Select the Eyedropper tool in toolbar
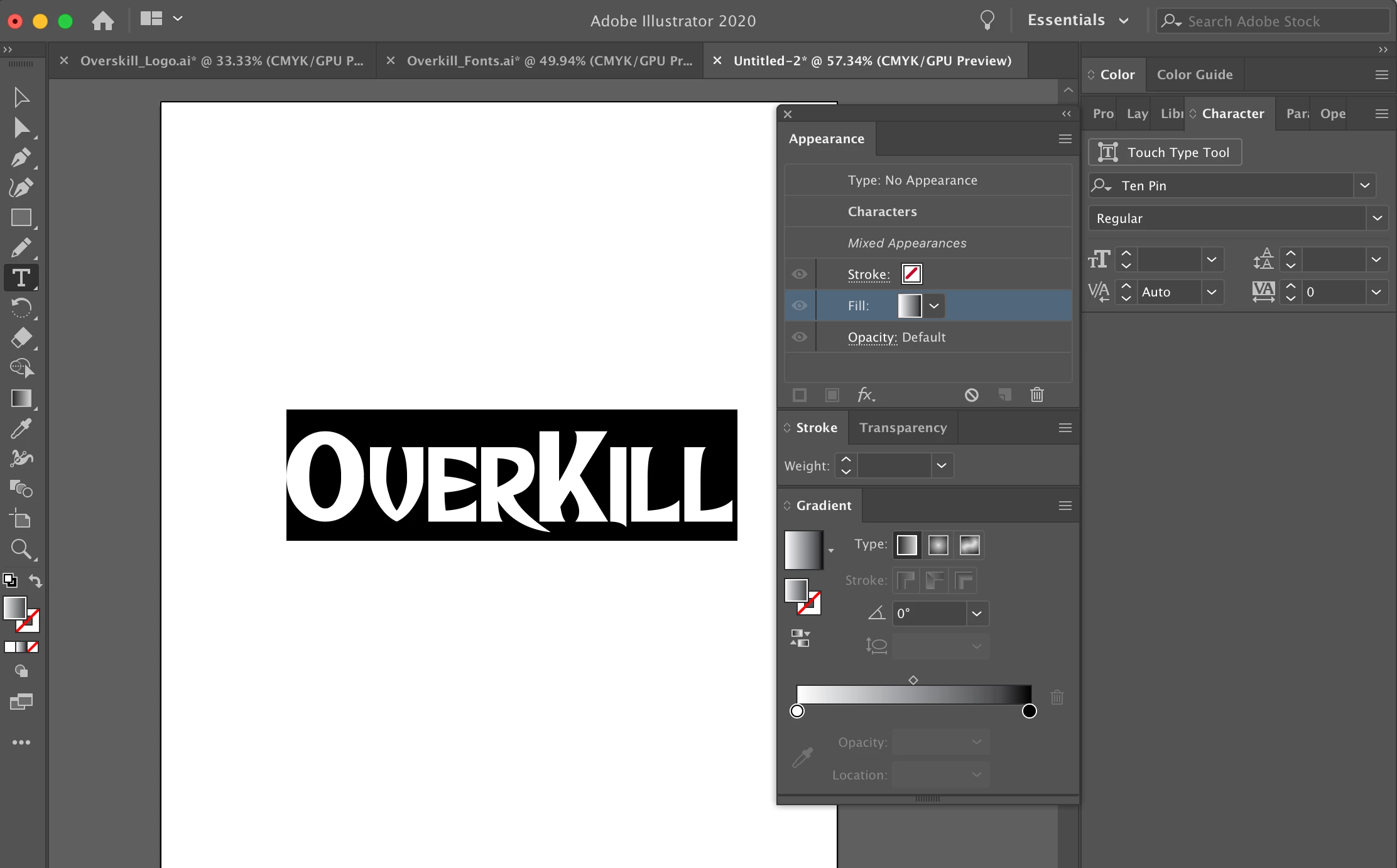The height and width of the screenshot is (868, 1397). [x=21, y=429]
